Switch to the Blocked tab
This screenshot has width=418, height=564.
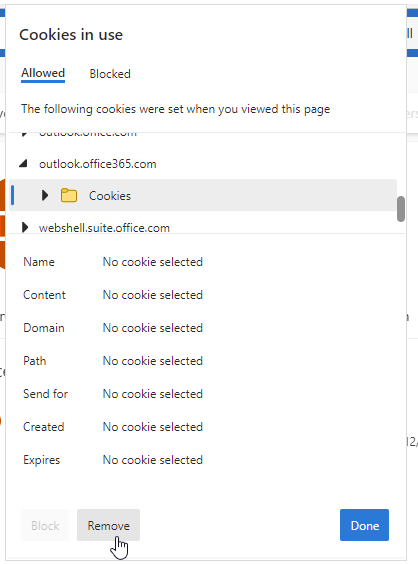pyautogui.click(x=110, y=74)
